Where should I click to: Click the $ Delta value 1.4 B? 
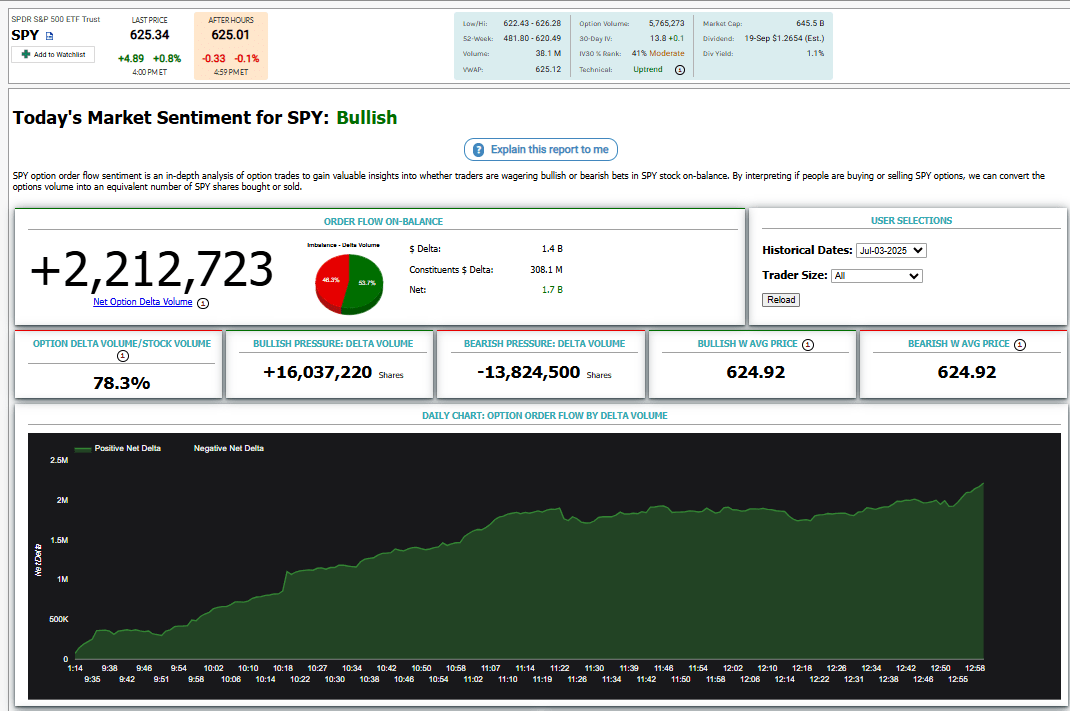click(552, 249)
